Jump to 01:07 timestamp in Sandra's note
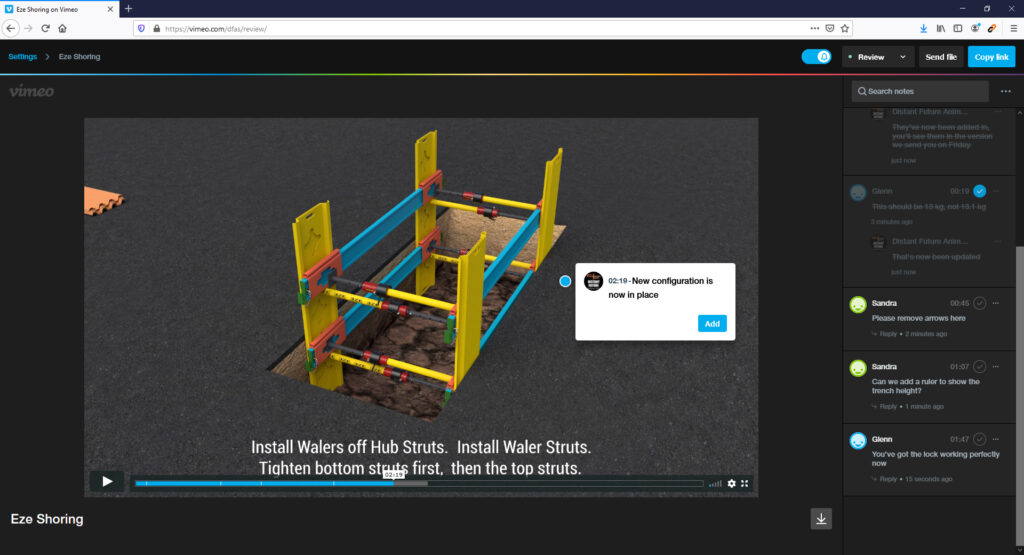This screenshot has height=555, width=1024. coord(959,366)
